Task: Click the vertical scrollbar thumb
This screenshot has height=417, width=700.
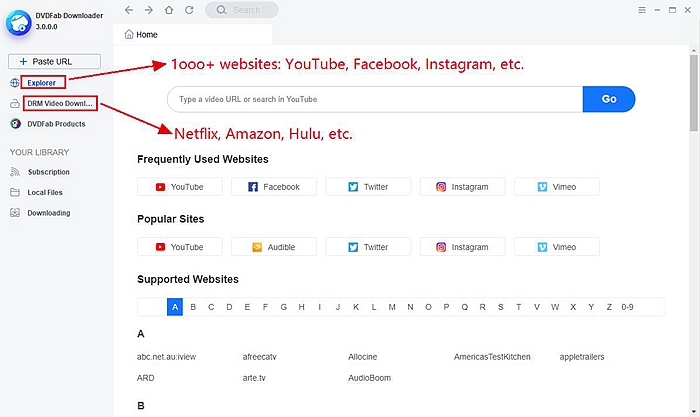Action: click(x=693, y=93)
